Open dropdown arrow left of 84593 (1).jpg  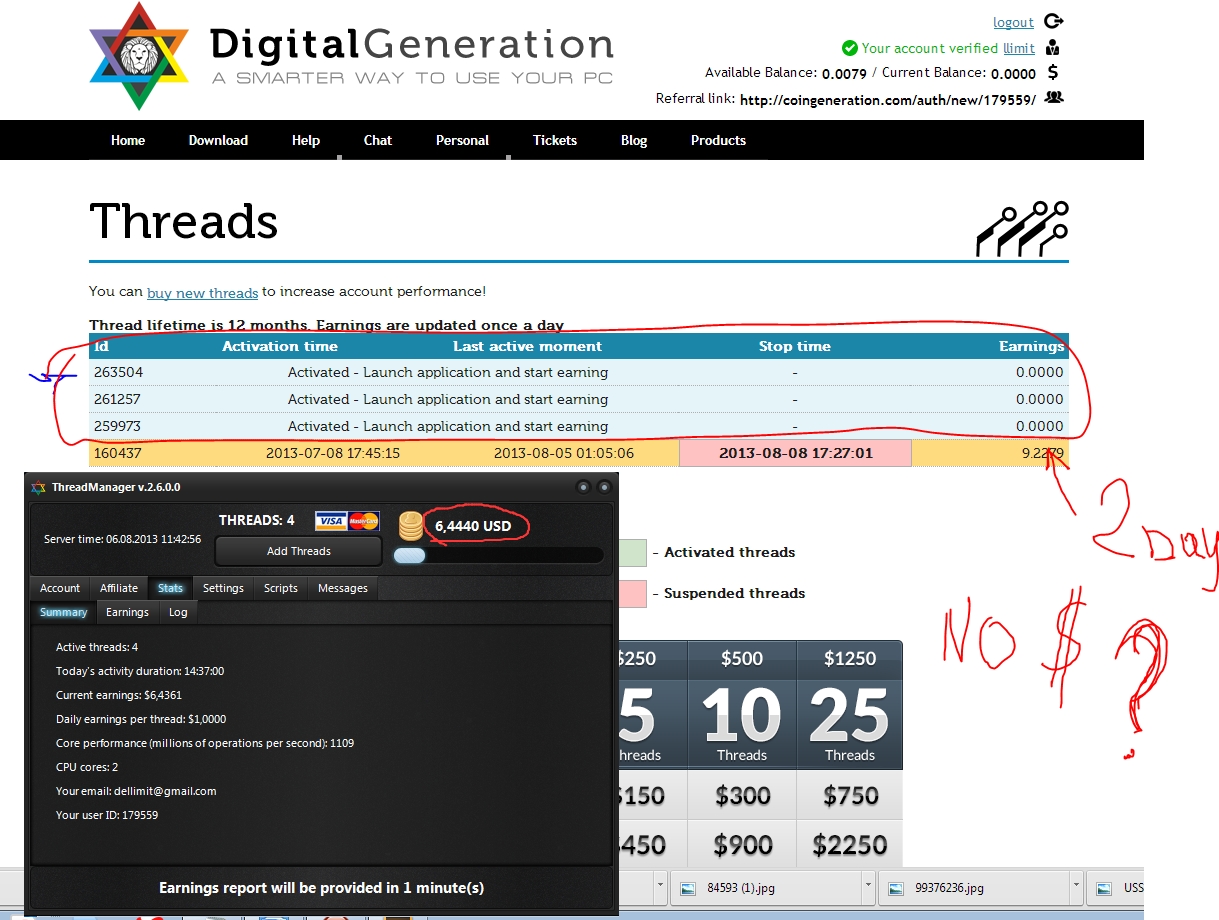(661, 887)
